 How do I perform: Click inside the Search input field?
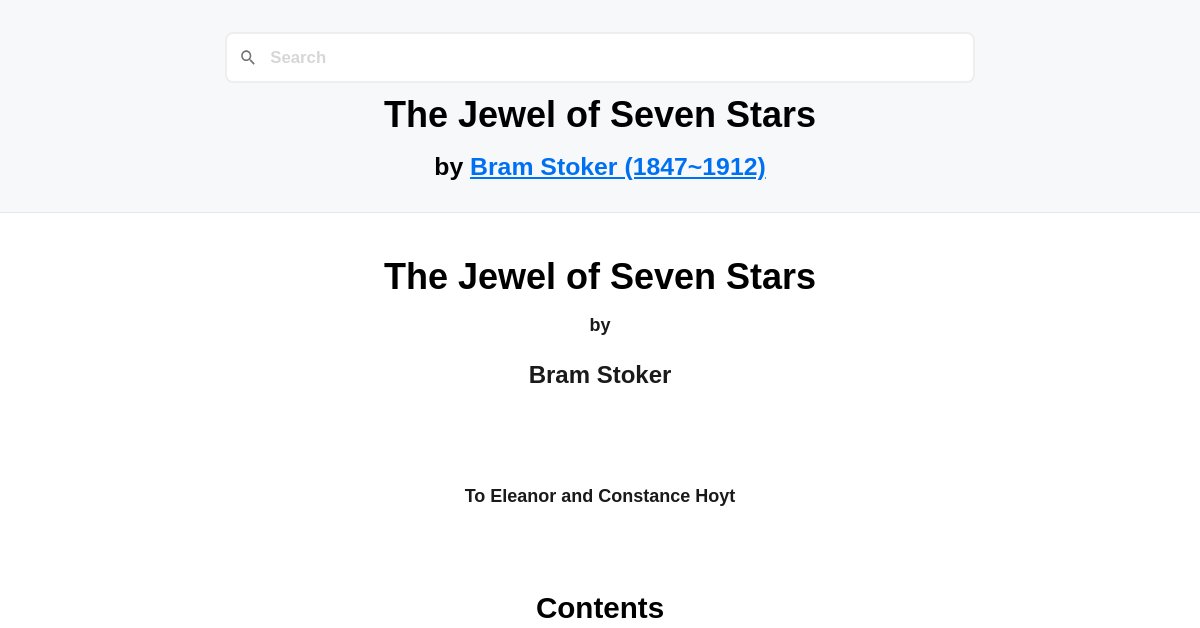[600, 57]
